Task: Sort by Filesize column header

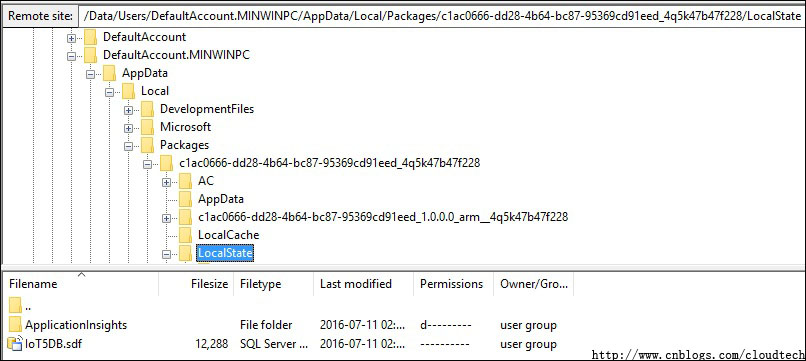Action: pyautogui.click(x=196, y=284)
